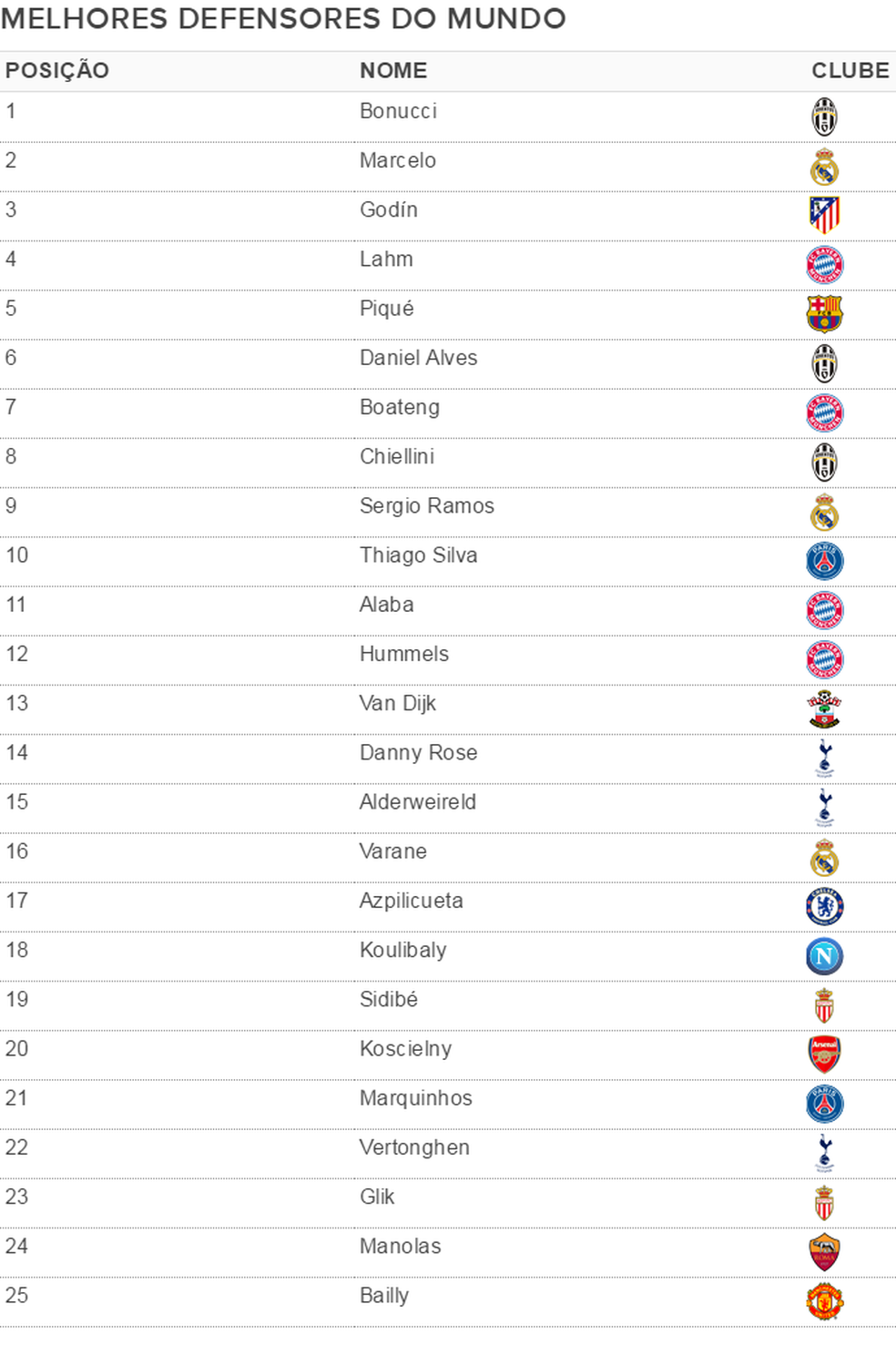The height and width of the screenshot is (1365, 896).
Task: Click the Atlético Madrid crest beside Godín
Action: tap(824, 216)
